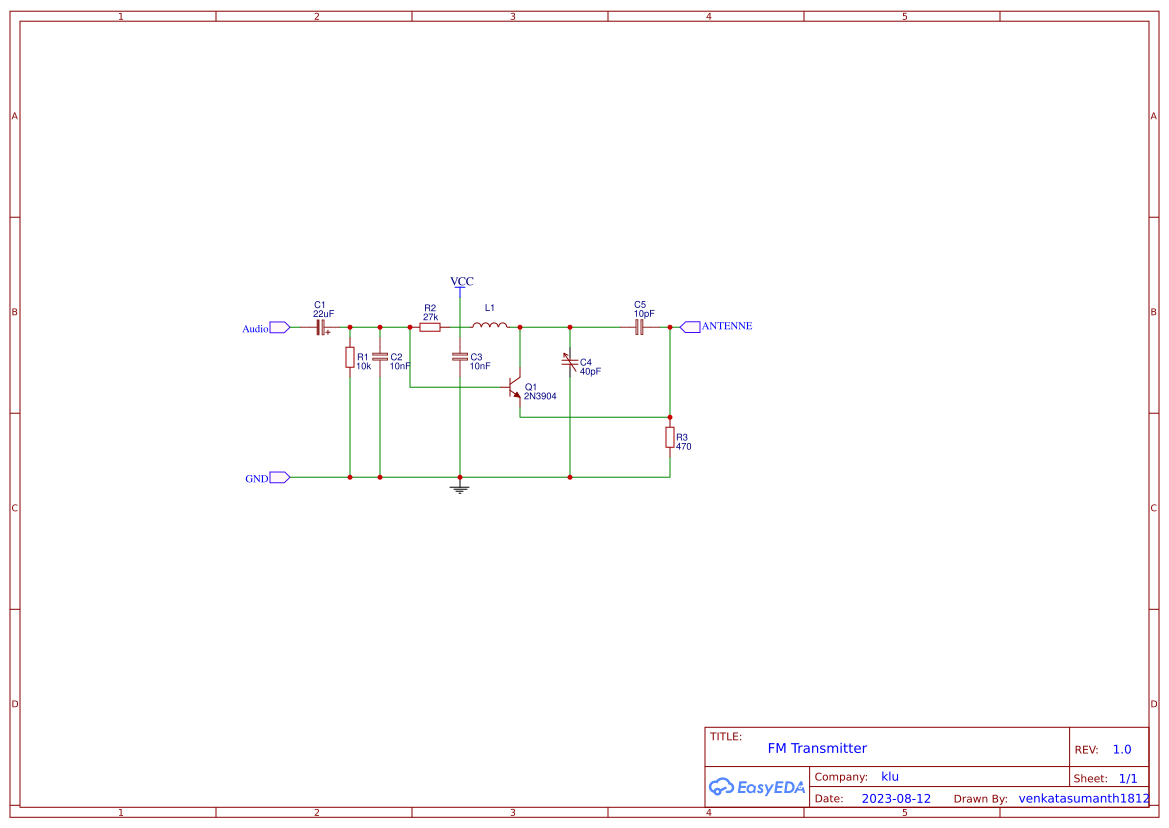Viewport: 1169px width, 828px height.
Task: Select the polarized capacitor C1 22uF symbol
Action: click(320, 326)
